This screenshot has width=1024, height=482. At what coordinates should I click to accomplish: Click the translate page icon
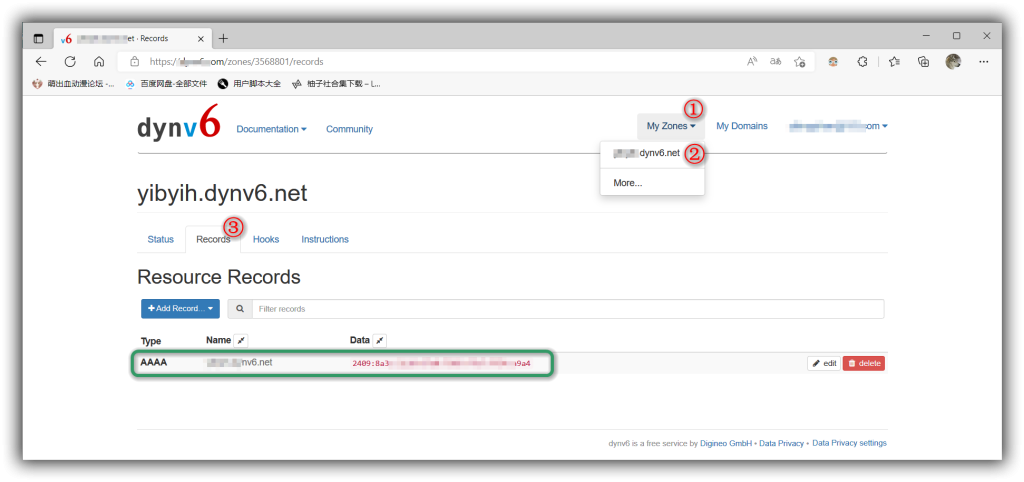775,61
